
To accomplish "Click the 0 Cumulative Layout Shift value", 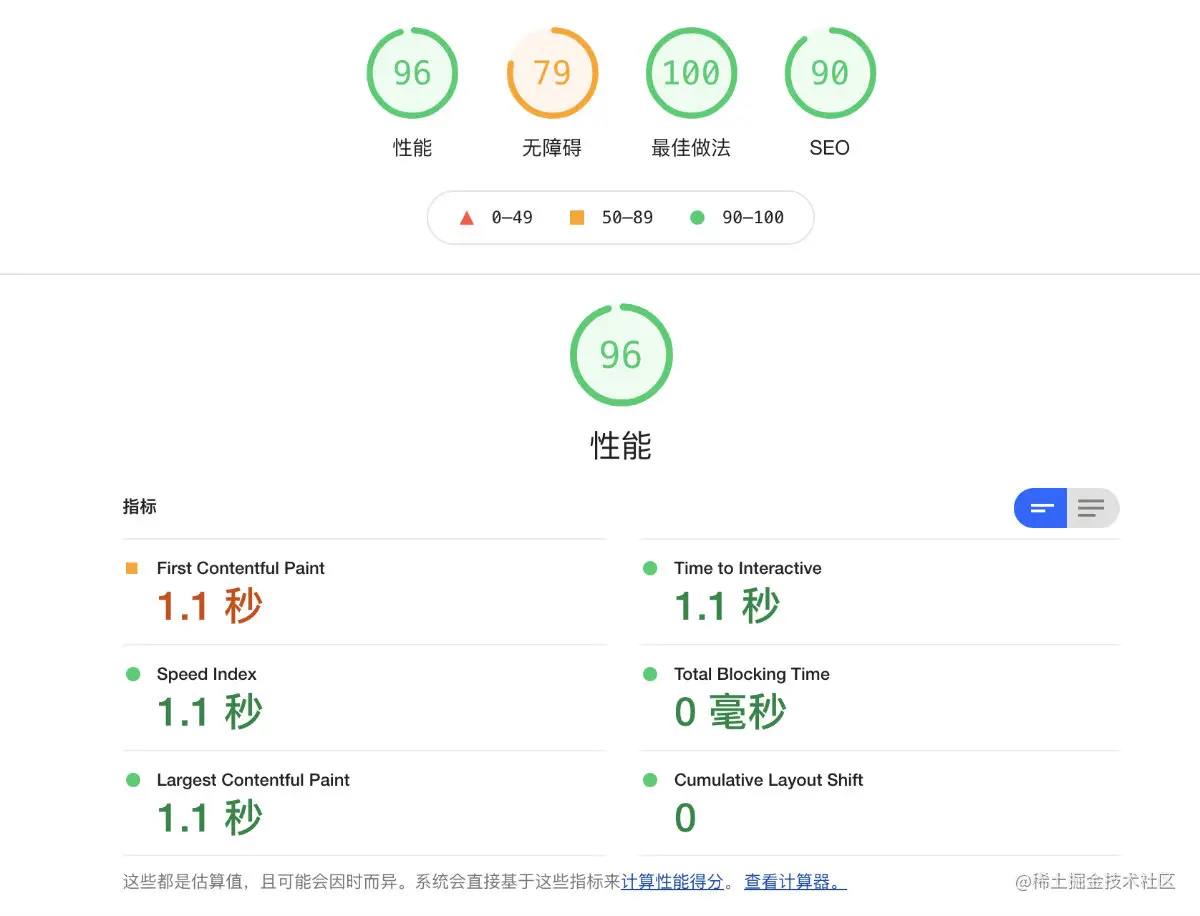I will 685,818.
